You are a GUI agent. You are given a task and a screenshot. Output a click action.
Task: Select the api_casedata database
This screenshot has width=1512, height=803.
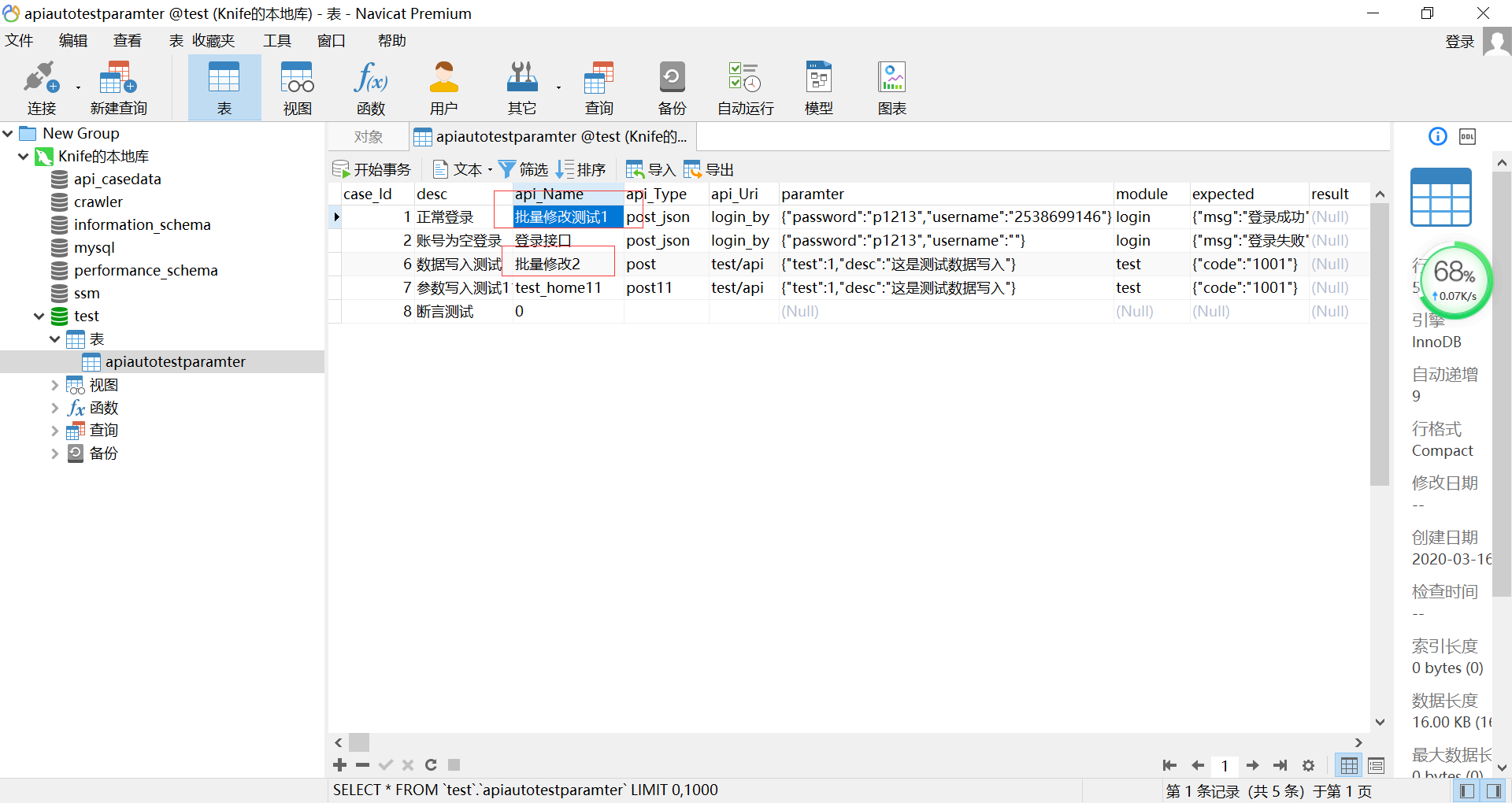117,179
